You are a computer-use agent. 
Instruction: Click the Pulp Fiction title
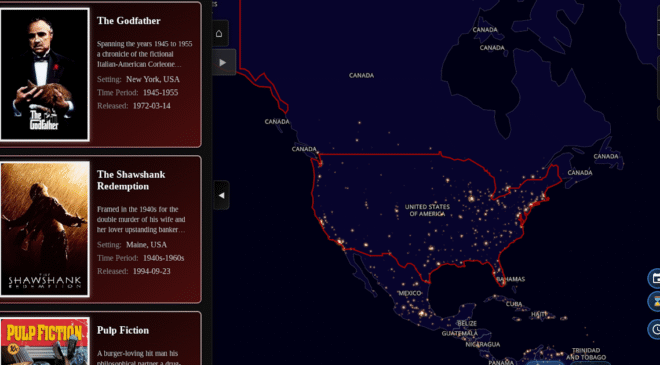(122, 330)
